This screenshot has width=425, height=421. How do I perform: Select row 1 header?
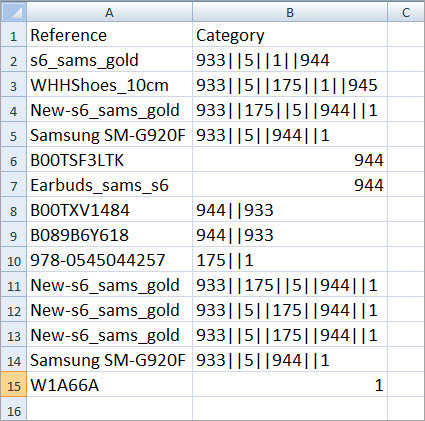point(14,35)
